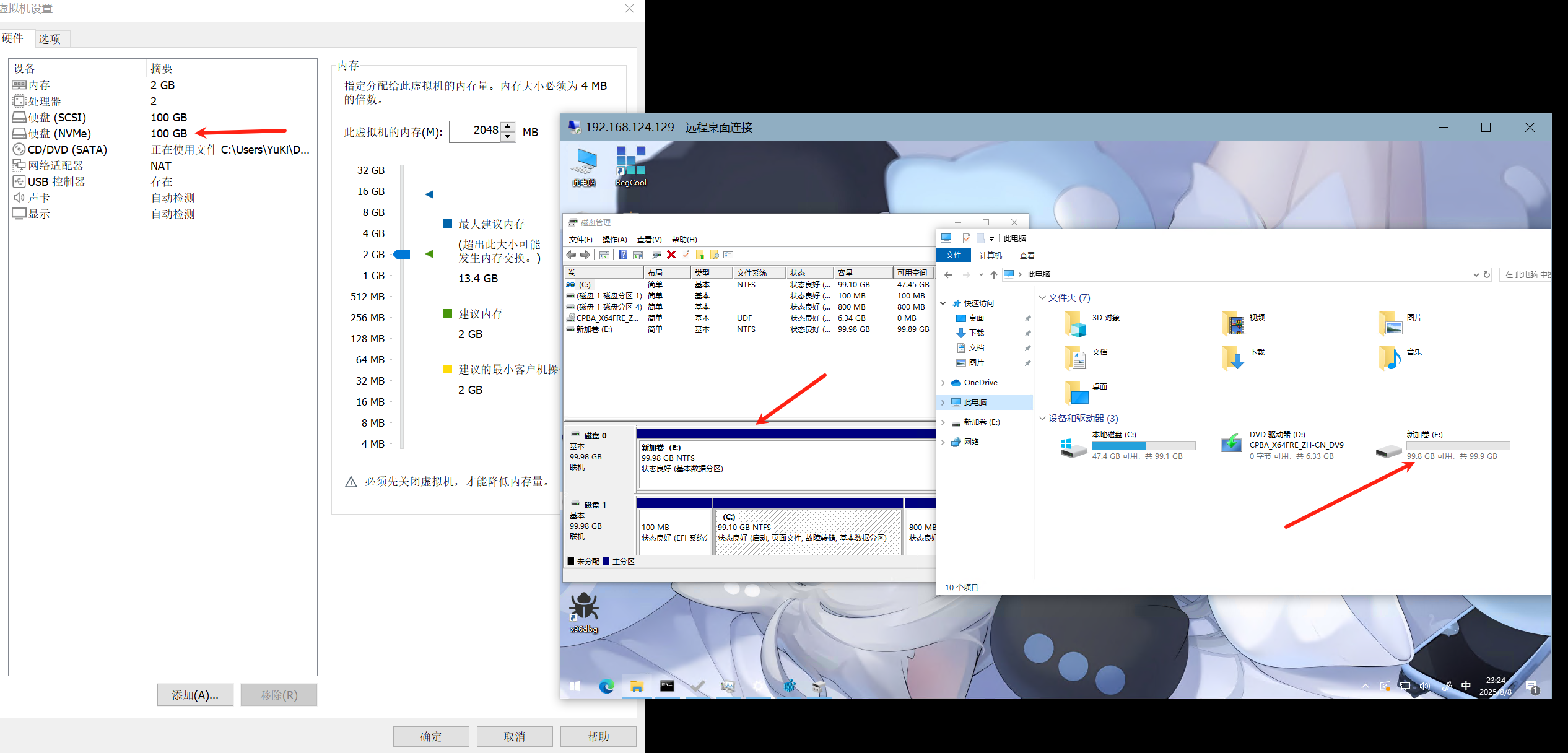Open the 操作(A) menu in Disk Management

coord(614,239)
